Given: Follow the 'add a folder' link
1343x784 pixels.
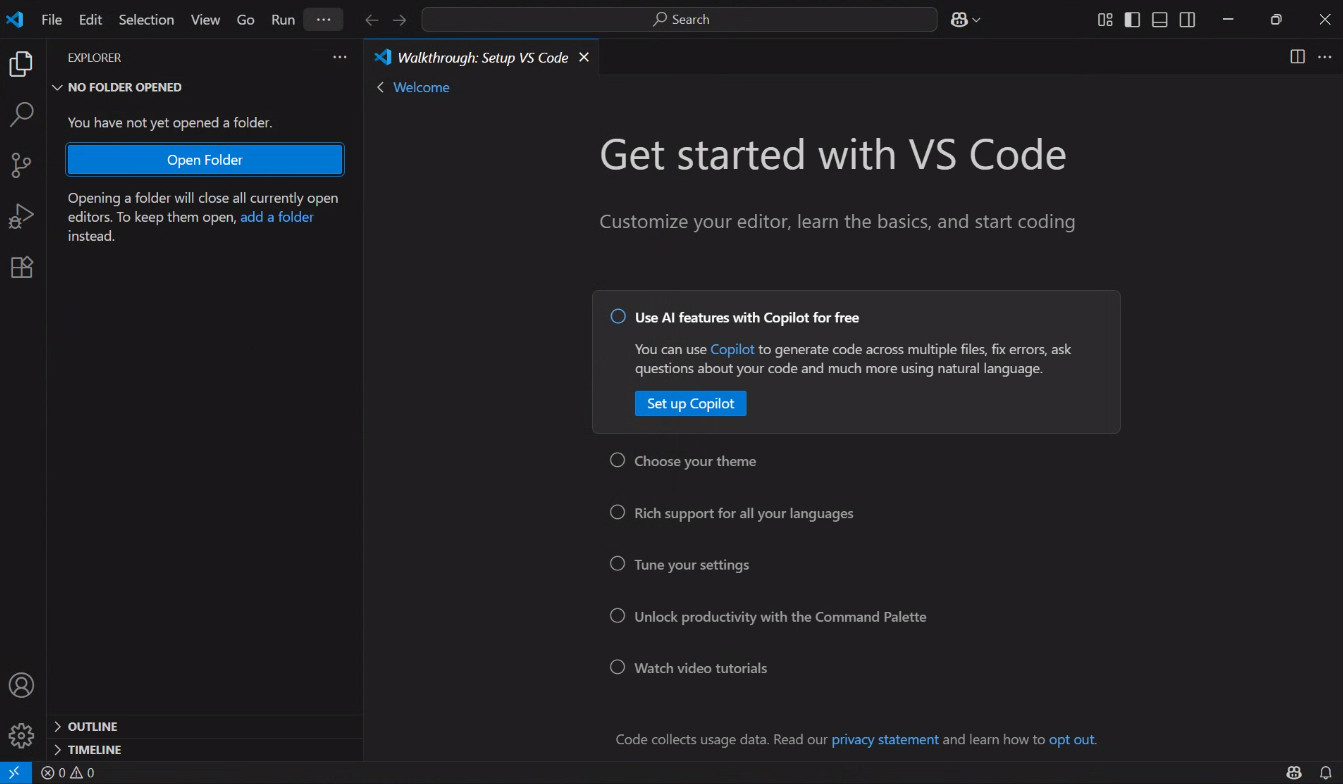Looking at the screenshot, I should click(x=277, y=217).
